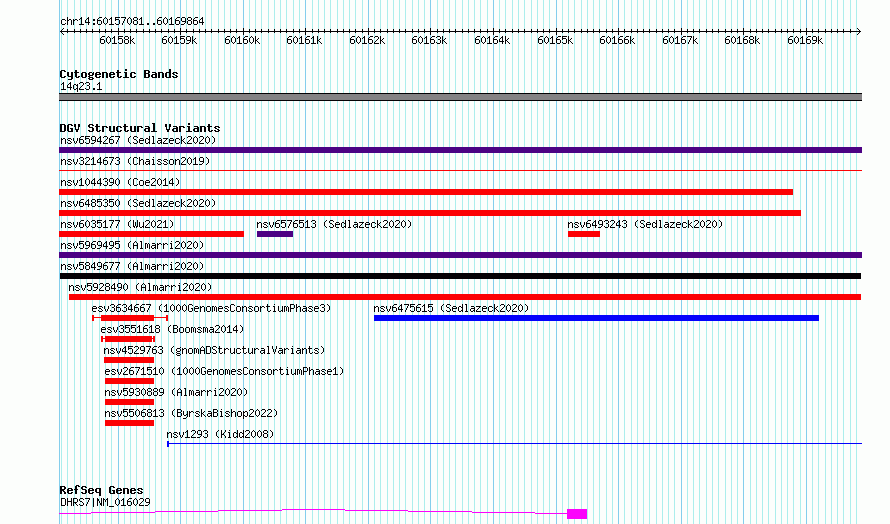Image resolution: width=890 pixels, height=524 pixels.
Task: Open nsv5506813 (ByrskaBishop2022) label
Action: pyautogui.click(x=191, y=413)
